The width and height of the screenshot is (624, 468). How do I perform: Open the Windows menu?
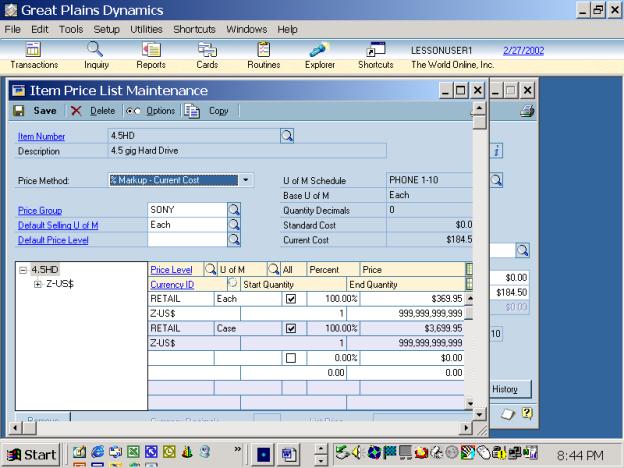point(247,29)
